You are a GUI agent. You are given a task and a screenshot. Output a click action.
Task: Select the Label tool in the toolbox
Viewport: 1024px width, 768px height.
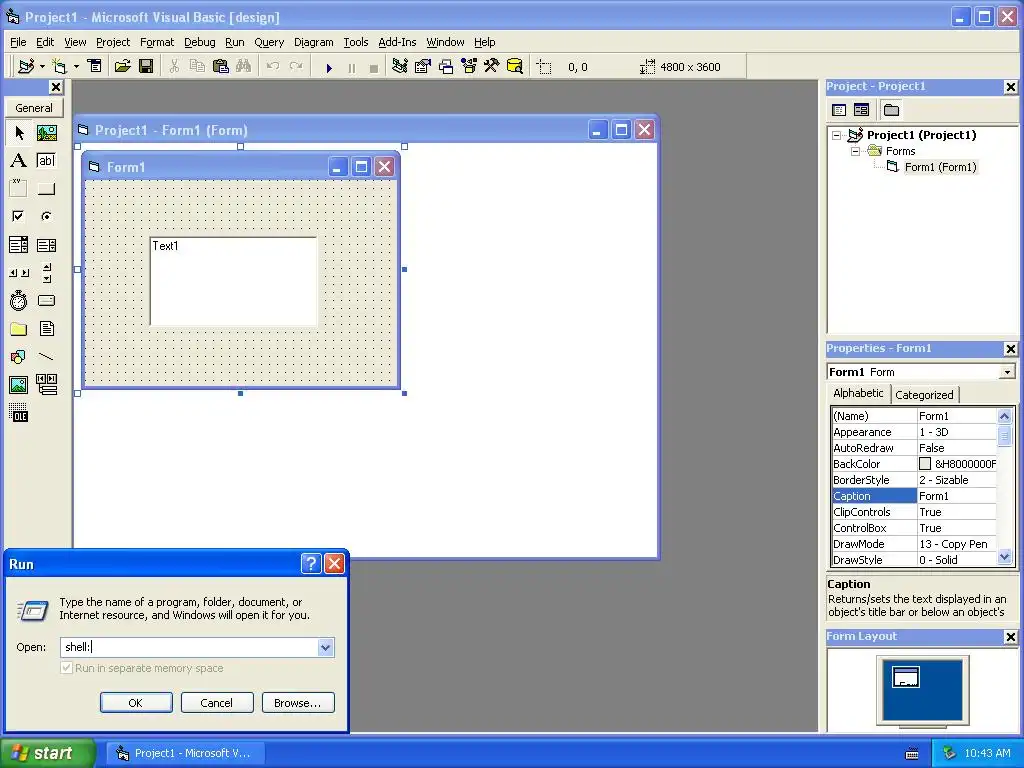coord(18,161)
